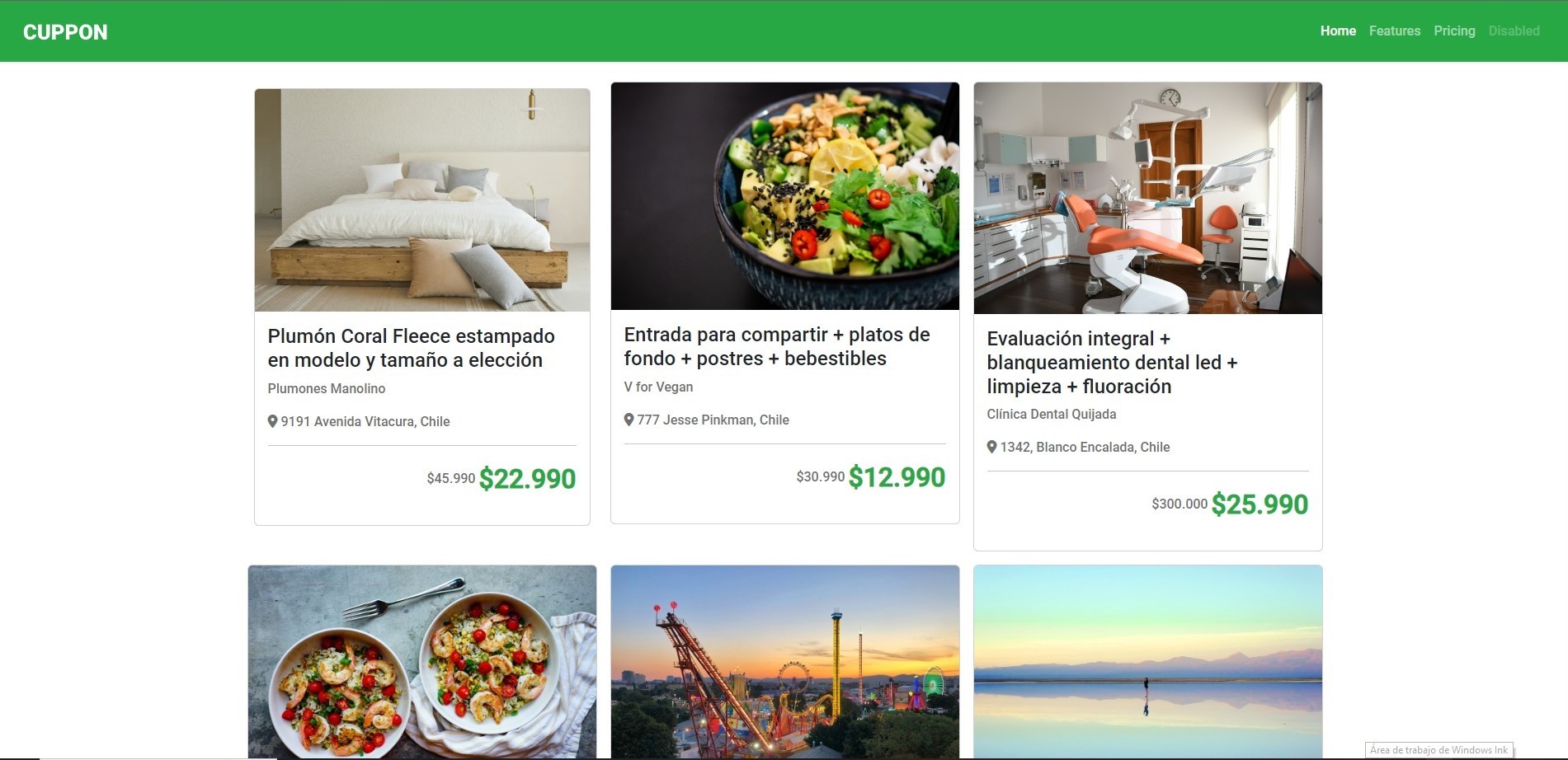Open the bedroom duvet product image

pos(422,200)
